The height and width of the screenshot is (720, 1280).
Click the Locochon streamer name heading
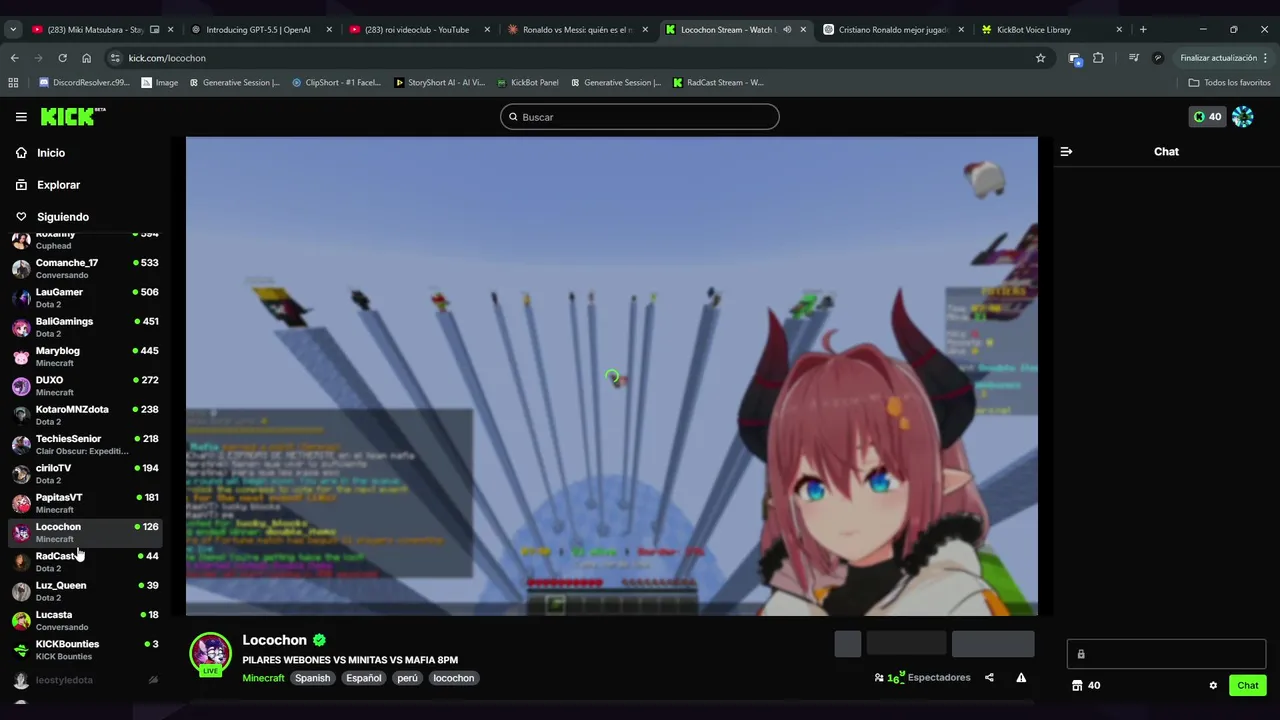point(274,640)
